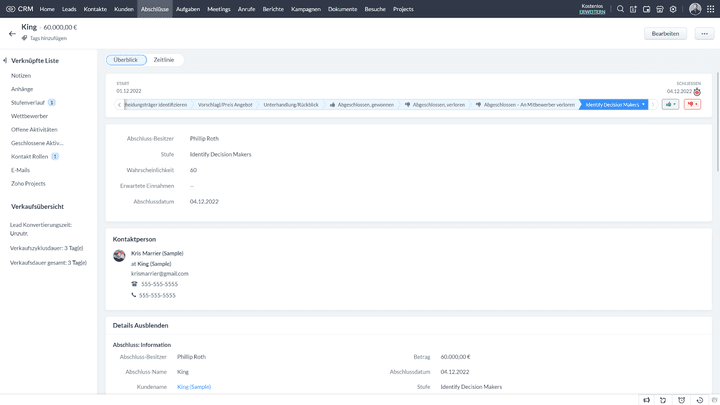
Task: Click the back arrow beside King
Action: pos(12,33)
